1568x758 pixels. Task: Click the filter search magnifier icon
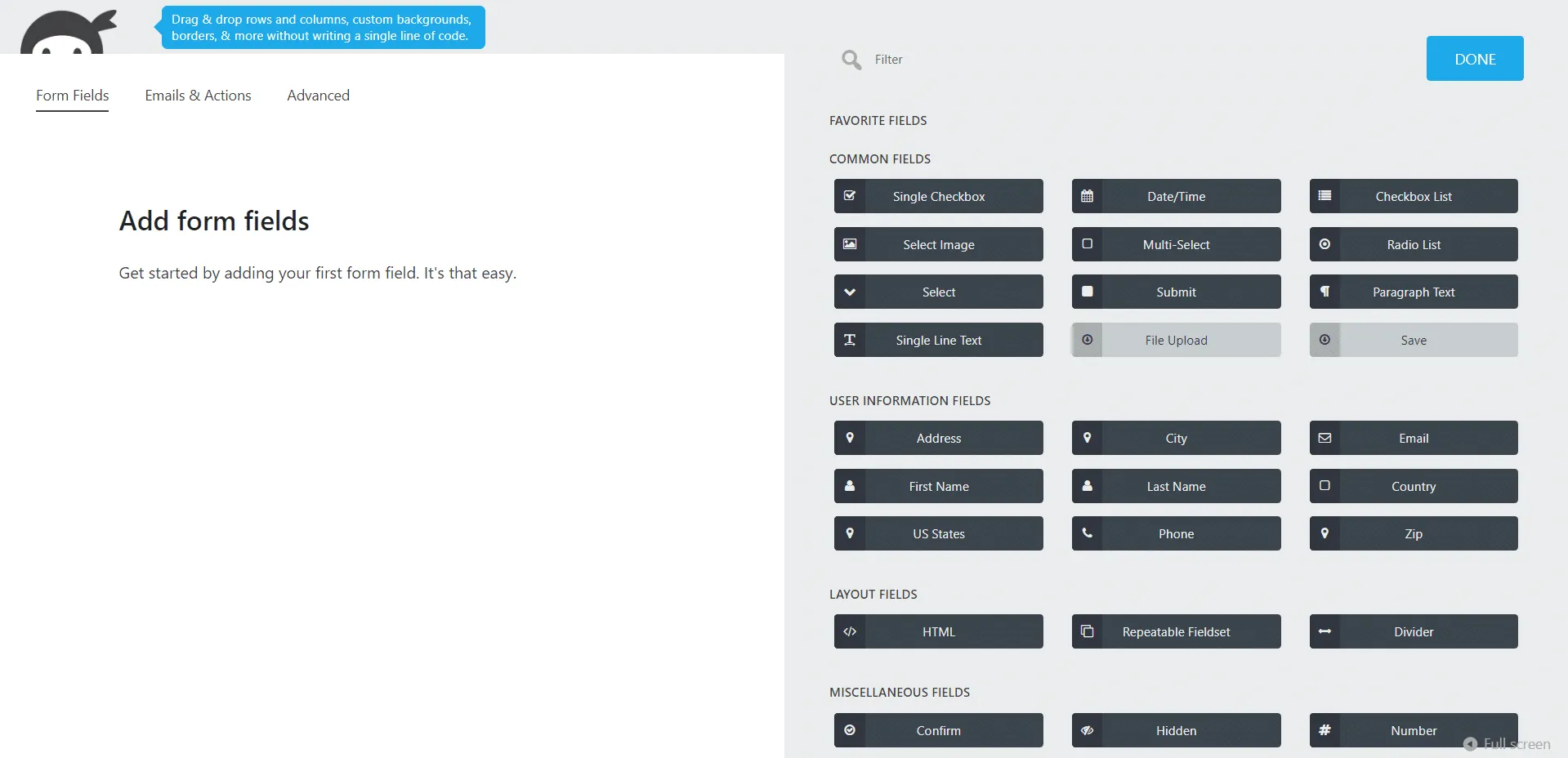[850, 59]
